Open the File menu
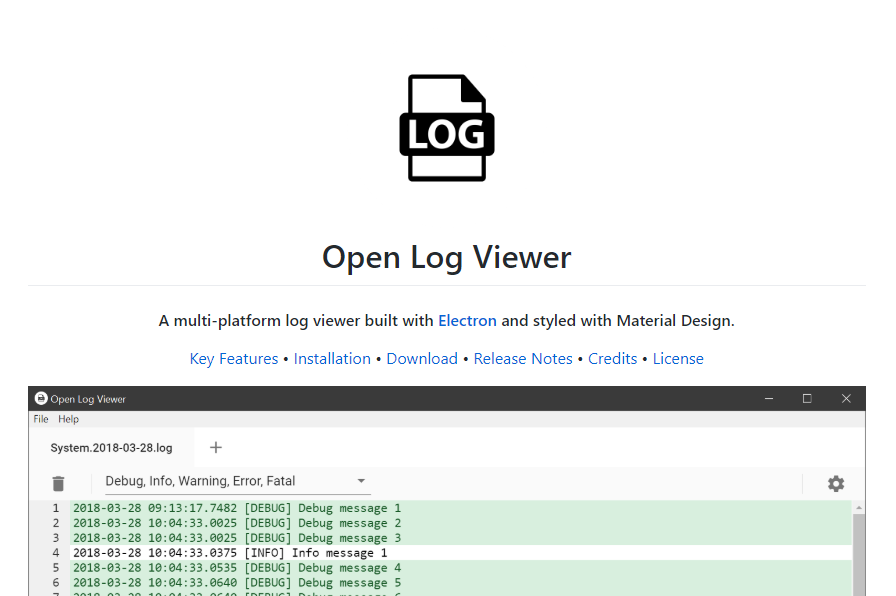Image resolution: width=896 pixels, height=596 pixels. coord(41,419)
